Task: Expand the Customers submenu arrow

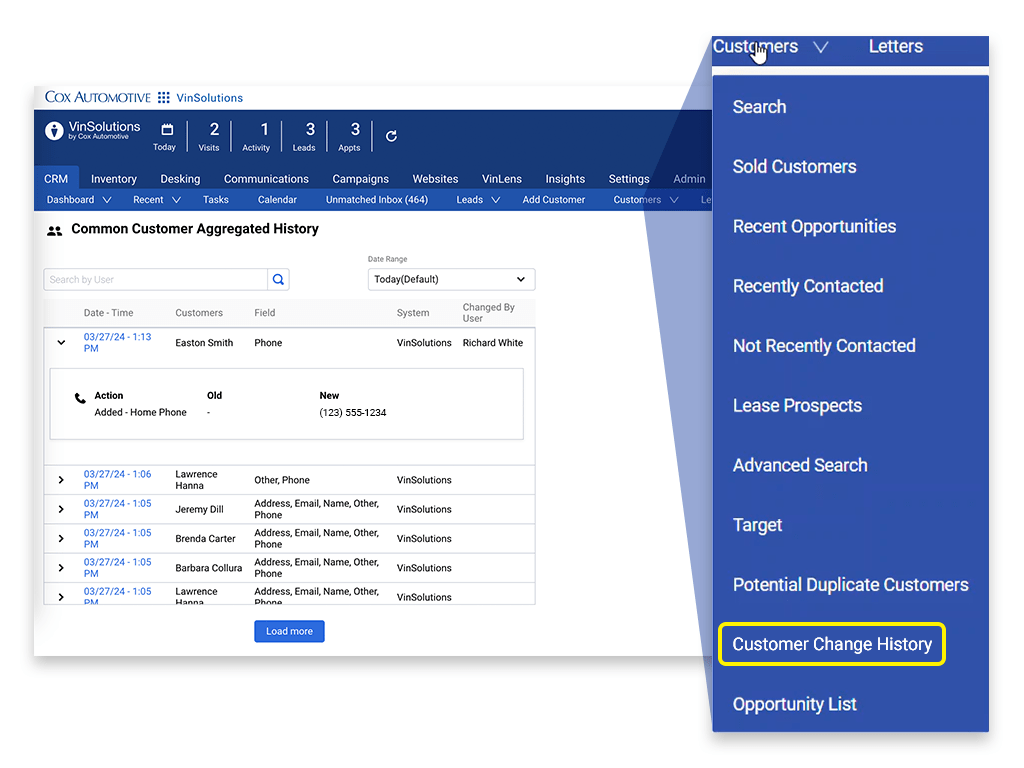Action: [821, 47]
